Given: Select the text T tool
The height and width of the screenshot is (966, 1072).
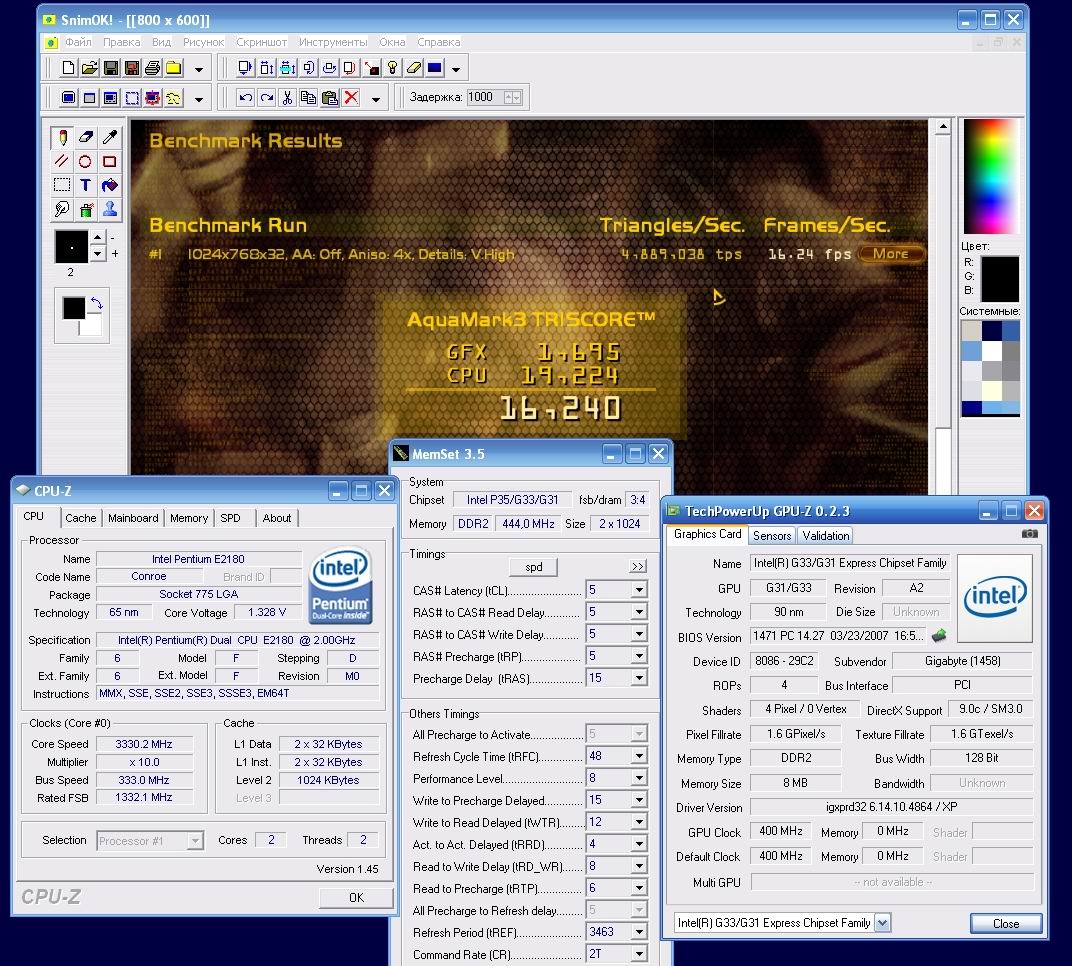Looking at the screenshot, I should pos(85,185).
